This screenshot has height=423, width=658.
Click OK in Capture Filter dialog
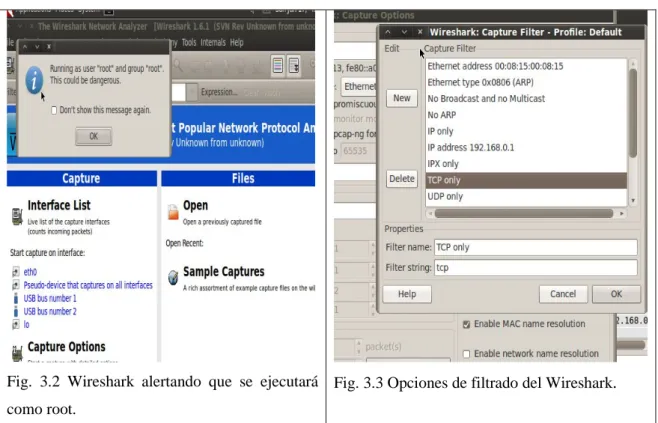pyautogui.click(x=616, y=294)
